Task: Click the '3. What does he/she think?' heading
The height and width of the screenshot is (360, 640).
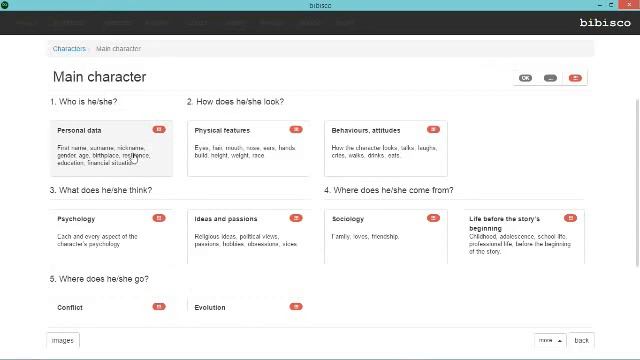Action: (101, 190)
